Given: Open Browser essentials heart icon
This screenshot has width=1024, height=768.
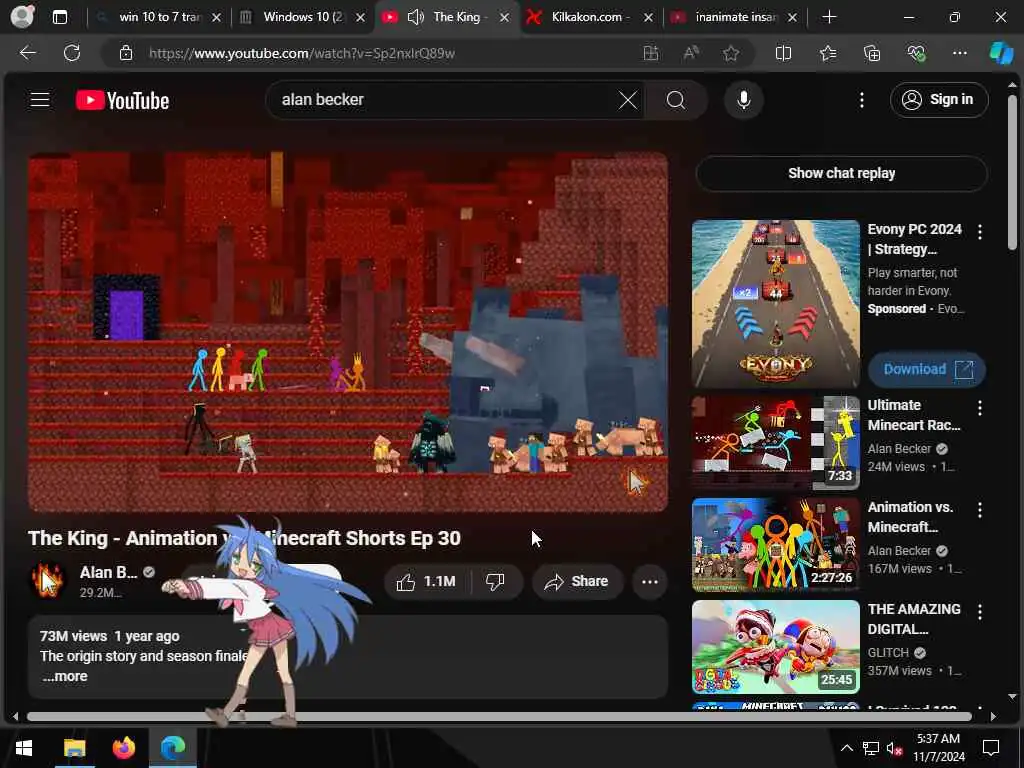Looking at the screenshot, I should point(916,54).
